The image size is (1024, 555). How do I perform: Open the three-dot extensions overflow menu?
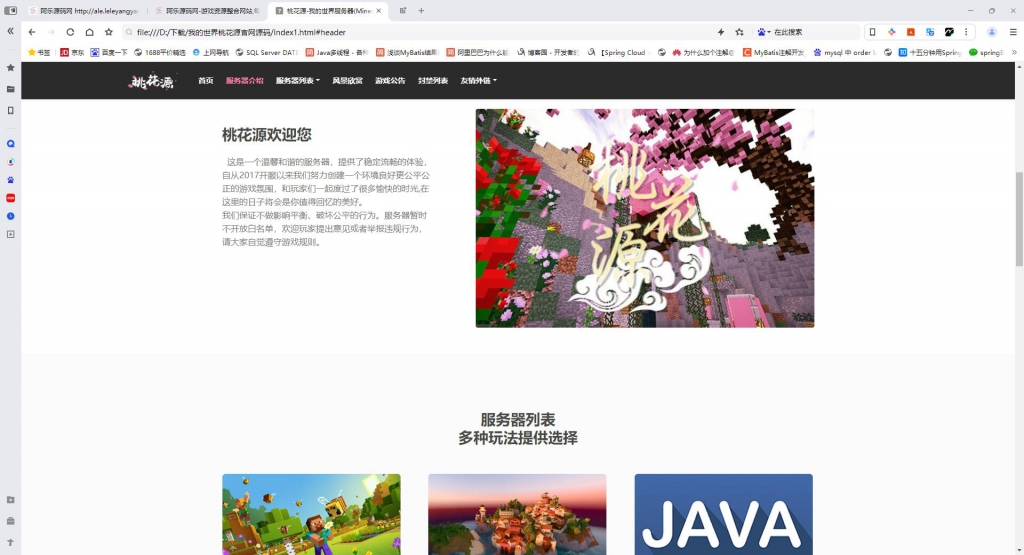tap(967, 32)
